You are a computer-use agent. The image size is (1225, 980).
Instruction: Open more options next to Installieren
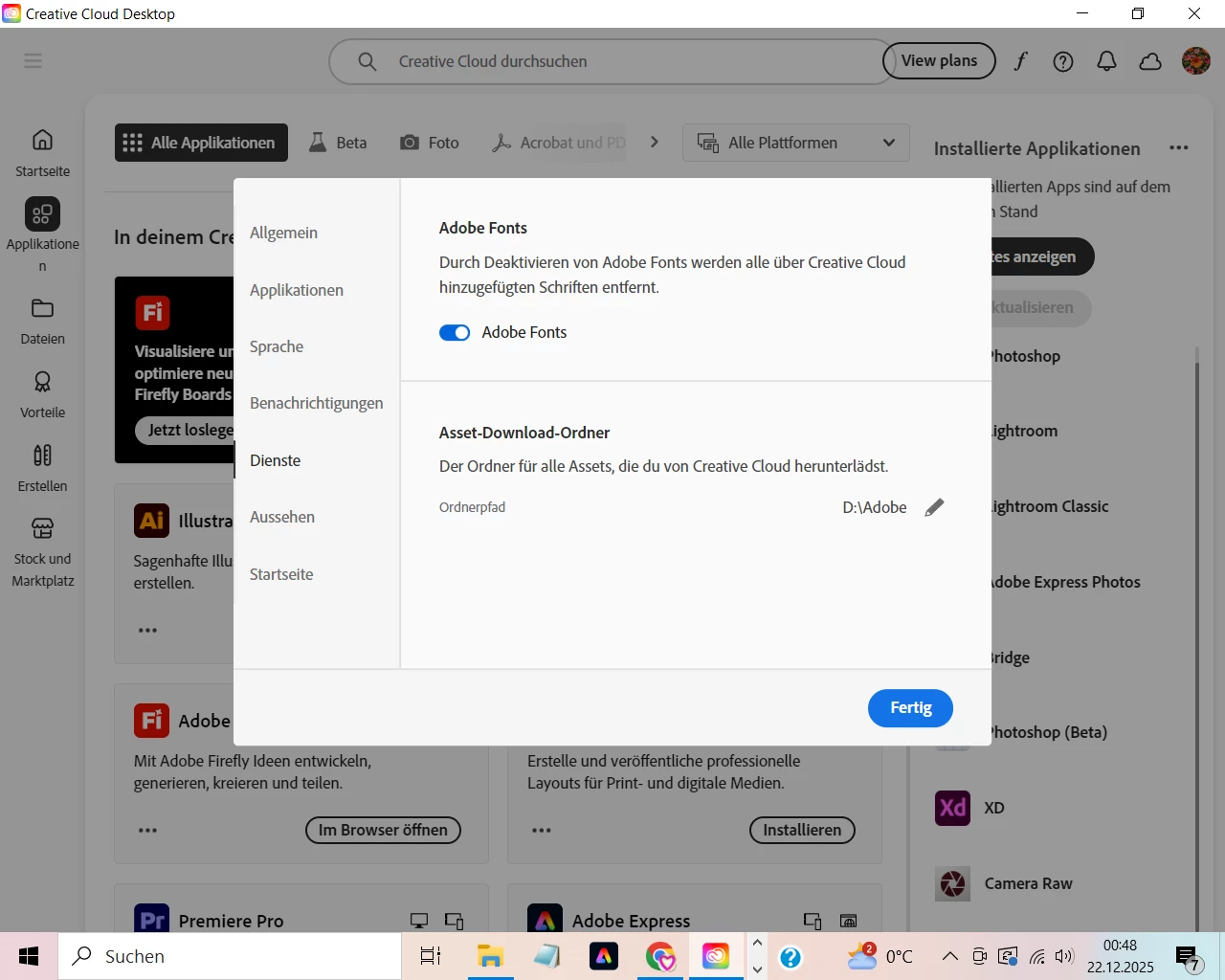542,830
